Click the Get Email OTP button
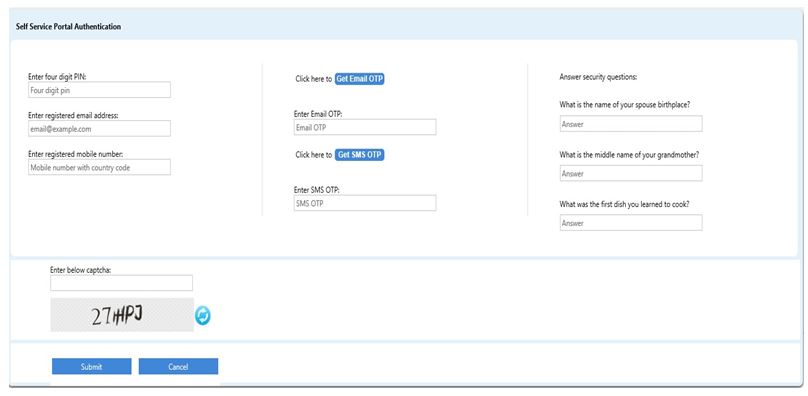Screen dimensions: 808x396 [360, 79]
